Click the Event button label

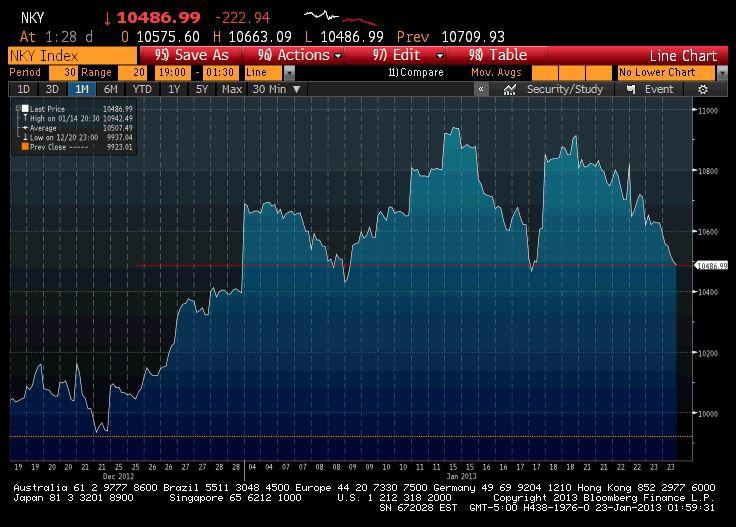tap(659, 89)
